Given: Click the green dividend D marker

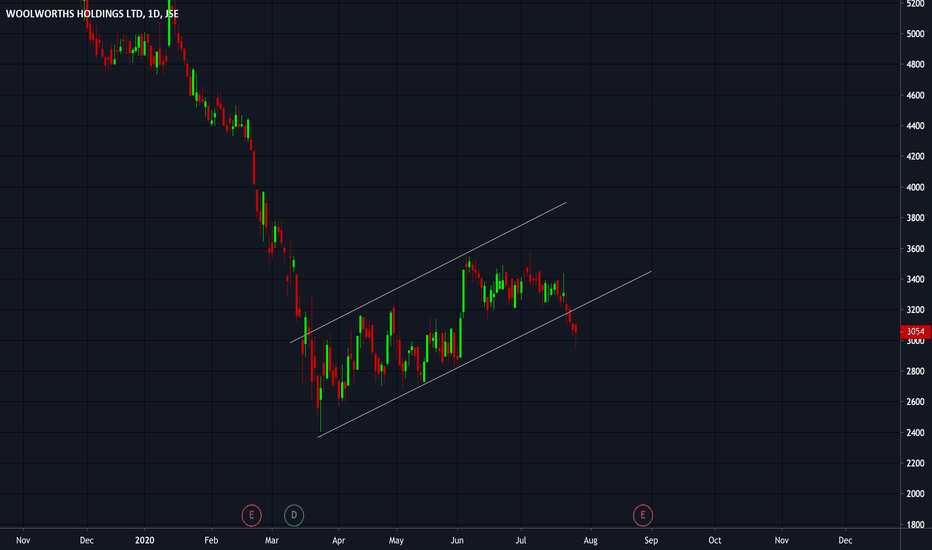Looking at the screenshot, I should pyautogui.click(x=294, y=515).
